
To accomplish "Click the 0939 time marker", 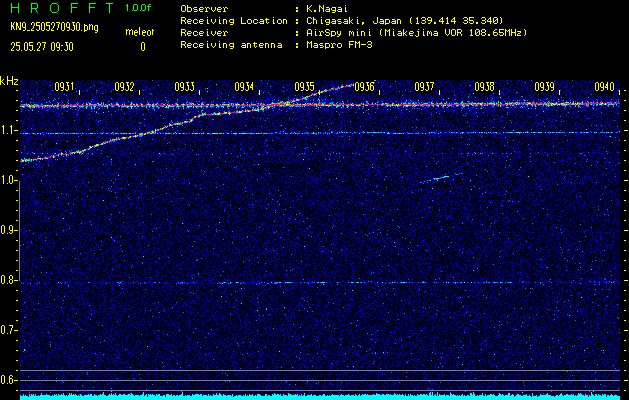I will tap(544, 87).
